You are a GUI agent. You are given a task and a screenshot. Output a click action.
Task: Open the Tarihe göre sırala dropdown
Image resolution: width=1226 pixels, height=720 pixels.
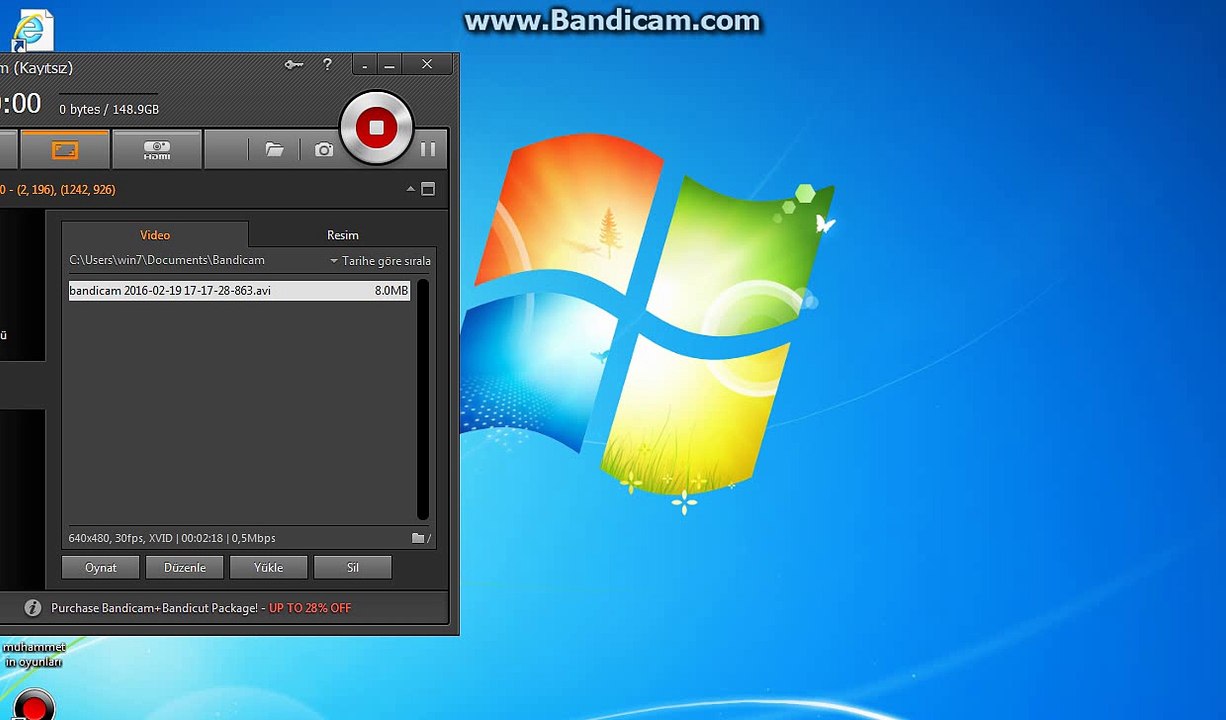tap(381, 261)
